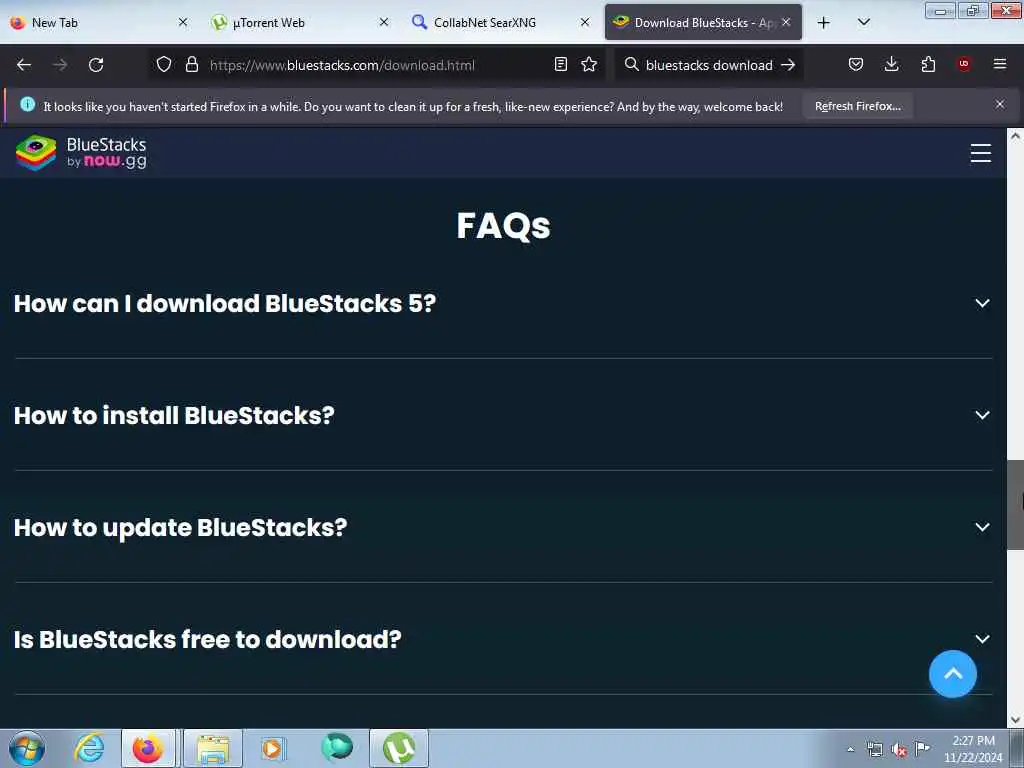Open tracking protection shield icon
This screenshot has width=1024, height=768.
(164, 65)
